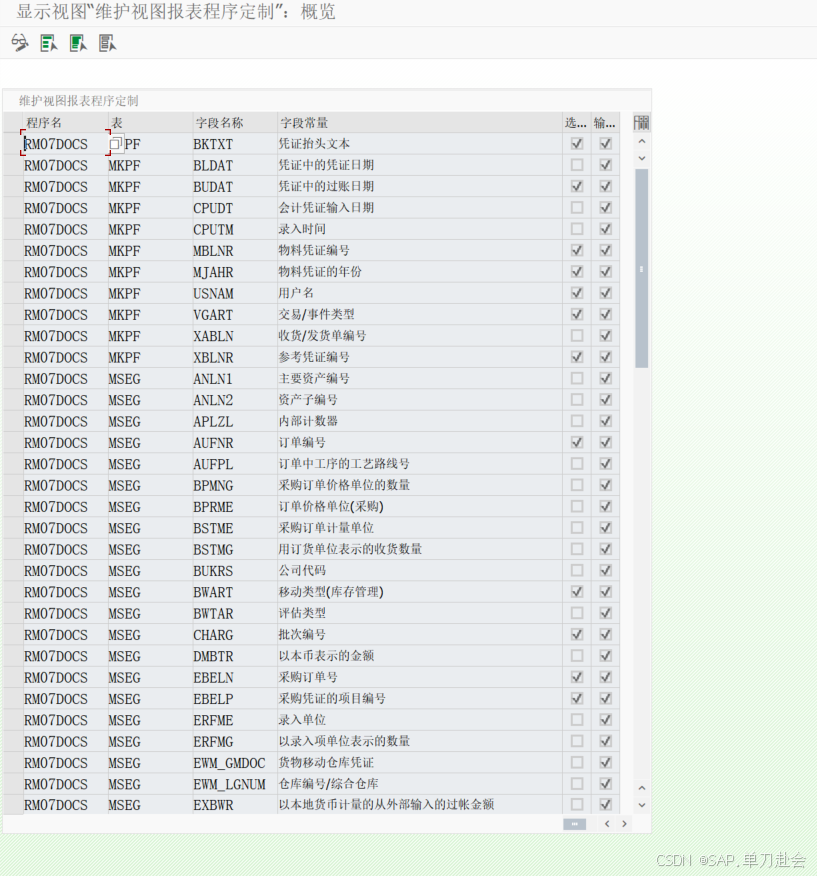The height and width of the screenshot is (876, 817).
Task: Toggle output-field checkbox for BWART row
Action: 605,592
